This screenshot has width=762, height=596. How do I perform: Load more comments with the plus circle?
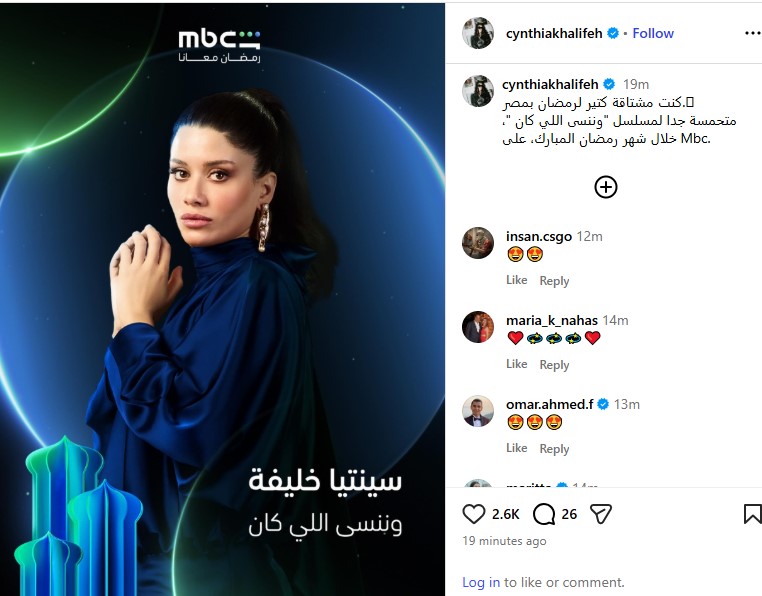pyautogui.click(x=606, y=187)
